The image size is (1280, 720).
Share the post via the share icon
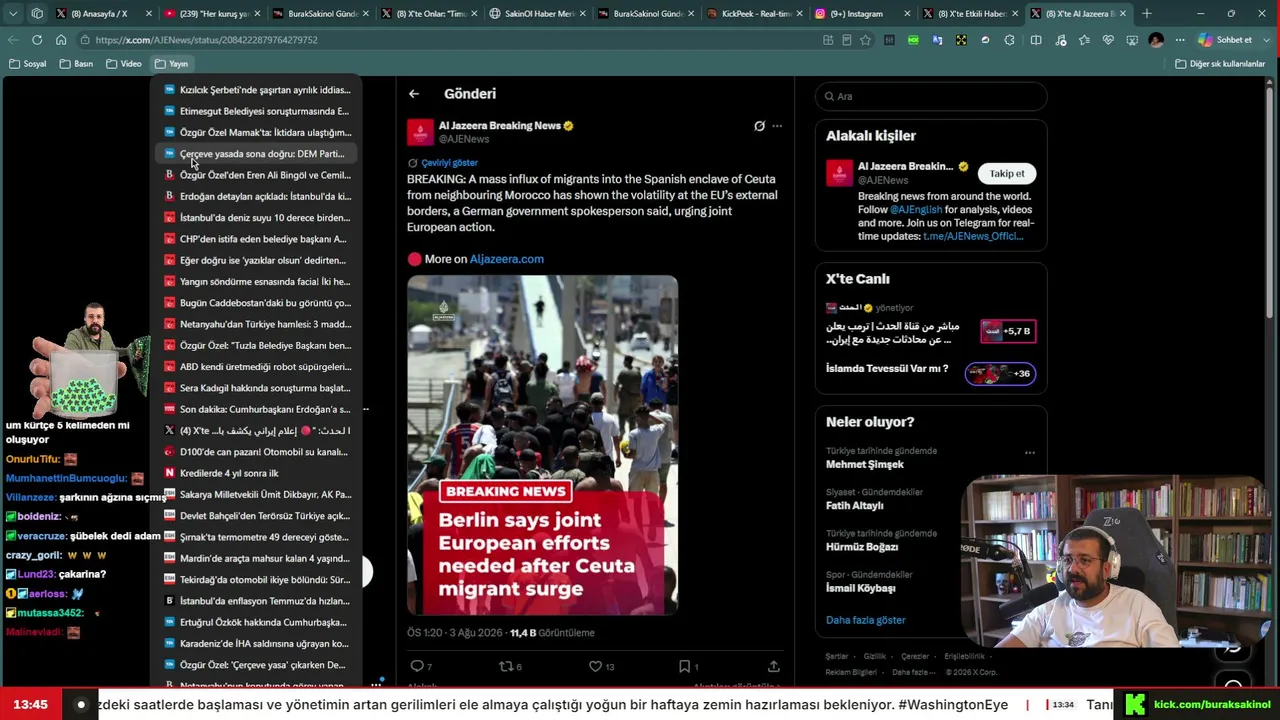point(773,666)
